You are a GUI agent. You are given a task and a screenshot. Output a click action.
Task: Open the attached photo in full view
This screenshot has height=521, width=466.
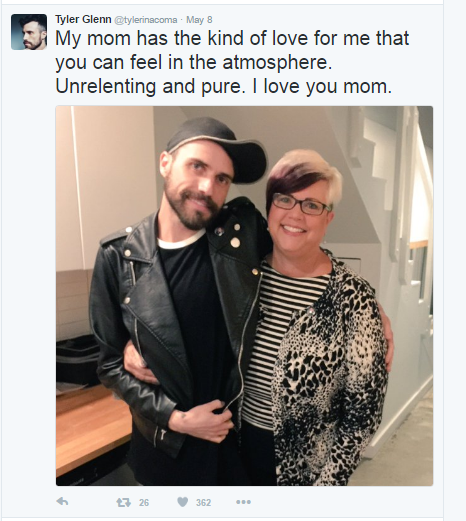click(x=244, y=296)
